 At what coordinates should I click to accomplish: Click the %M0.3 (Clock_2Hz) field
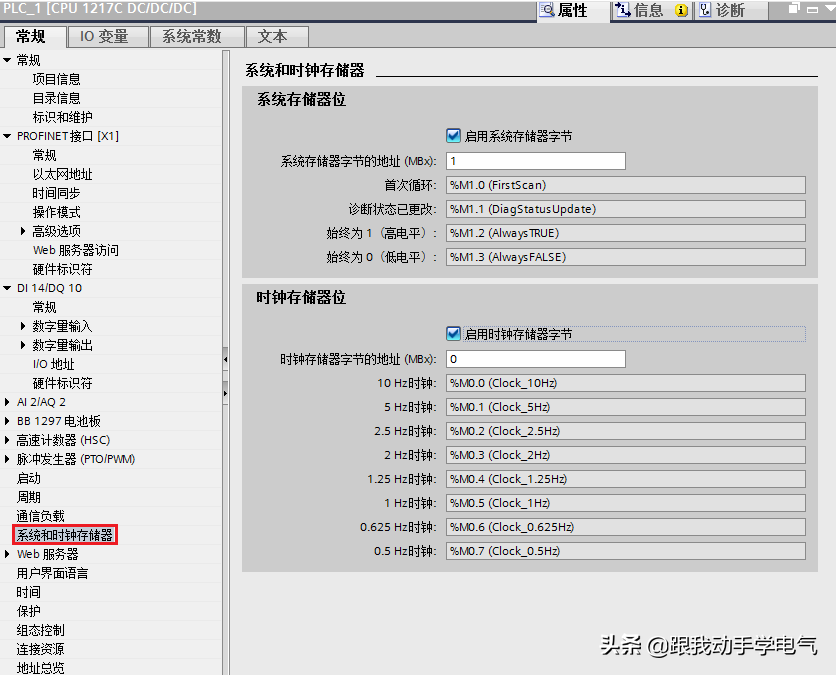click(x=626, y=455)
